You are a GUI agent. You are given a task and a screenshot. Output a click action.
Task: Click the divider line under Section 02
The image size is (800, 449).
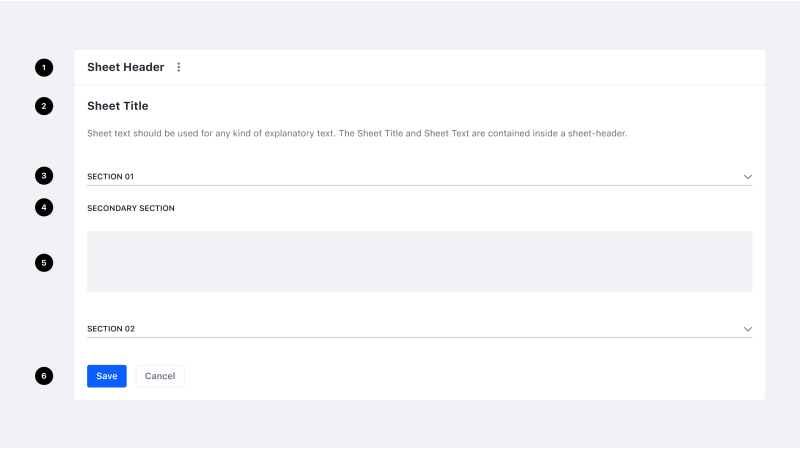pyautogui.click(x=419, y=337)
